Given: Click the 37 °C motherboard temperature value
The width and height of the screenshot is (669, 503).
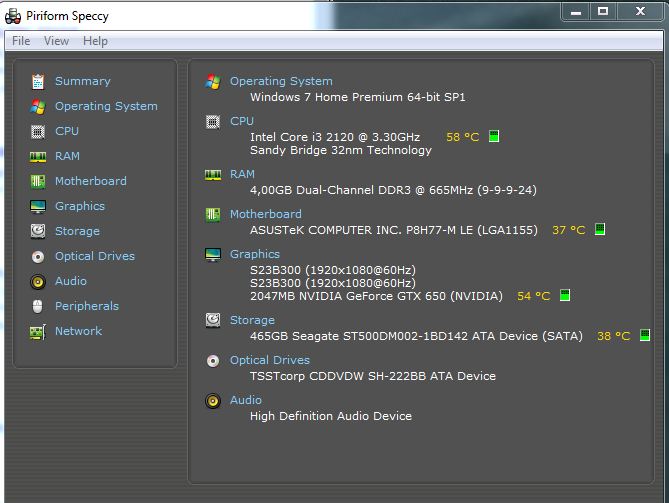Looking at the screenshot, I should click(568, 230).
